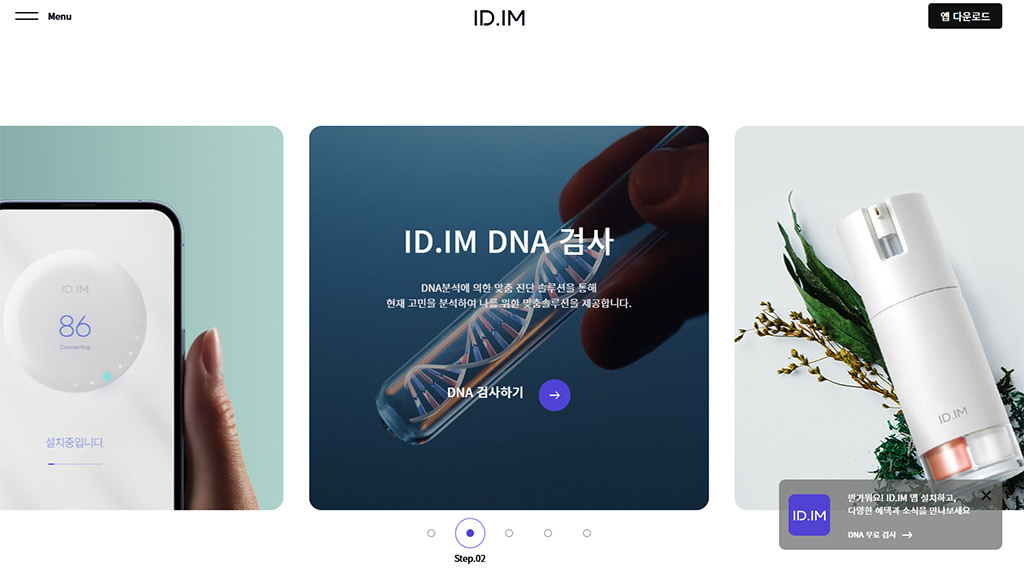This screenshot has width=1024, height=574.
Task: Select the first carousel step dot
Action: 431,533
